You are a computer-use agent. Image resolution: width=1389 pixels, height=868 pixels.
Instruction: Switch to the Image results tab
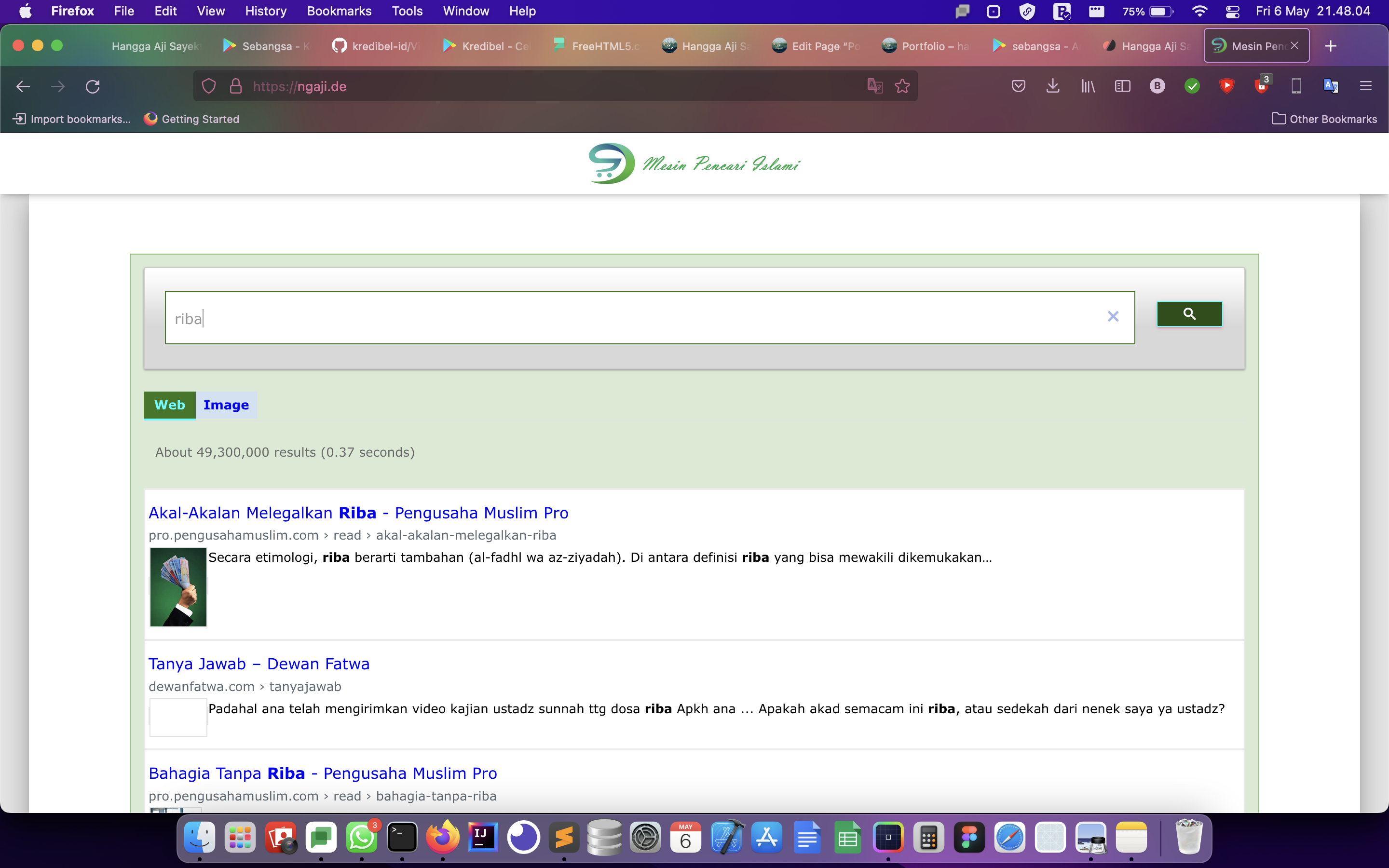tap(226, 405)
